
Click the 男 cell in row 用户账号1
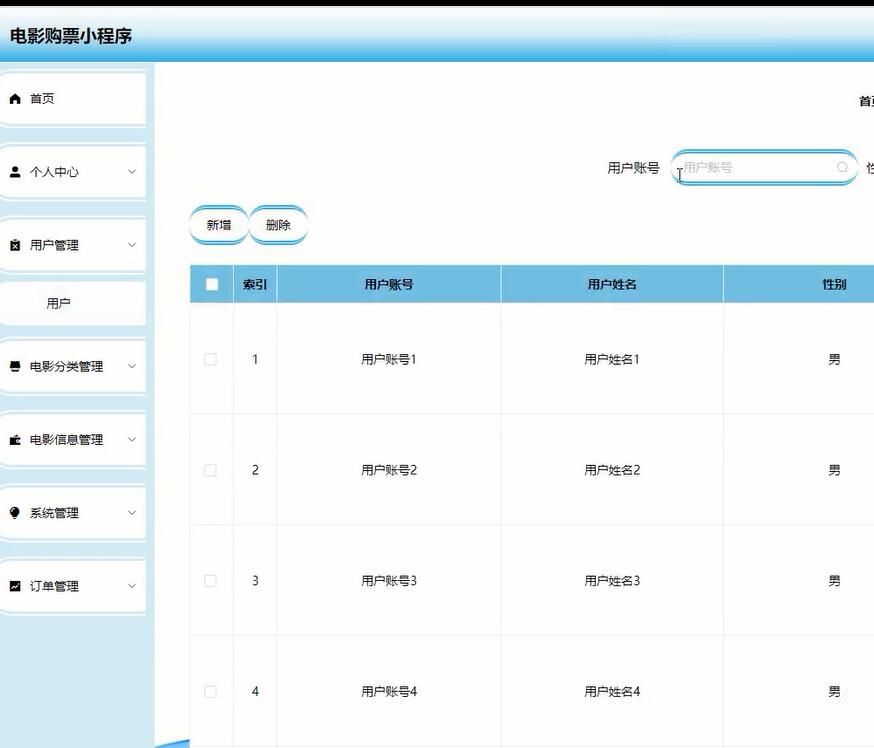point(834,360)
